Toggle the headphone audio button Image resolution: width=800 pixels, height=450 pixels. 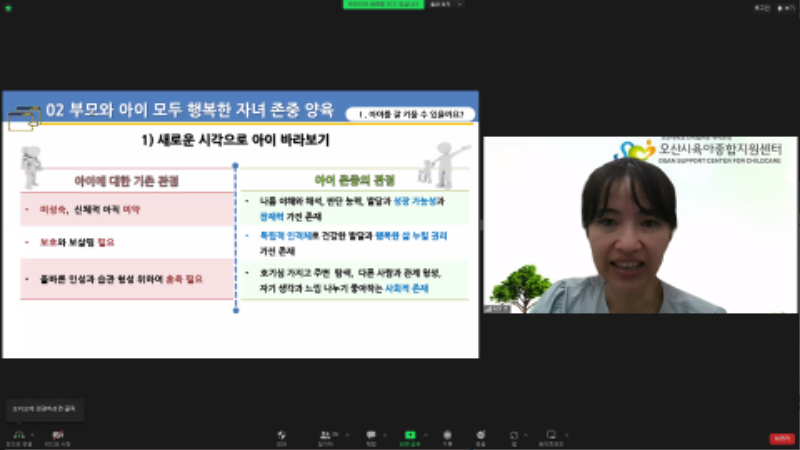(x=17, y=436)
